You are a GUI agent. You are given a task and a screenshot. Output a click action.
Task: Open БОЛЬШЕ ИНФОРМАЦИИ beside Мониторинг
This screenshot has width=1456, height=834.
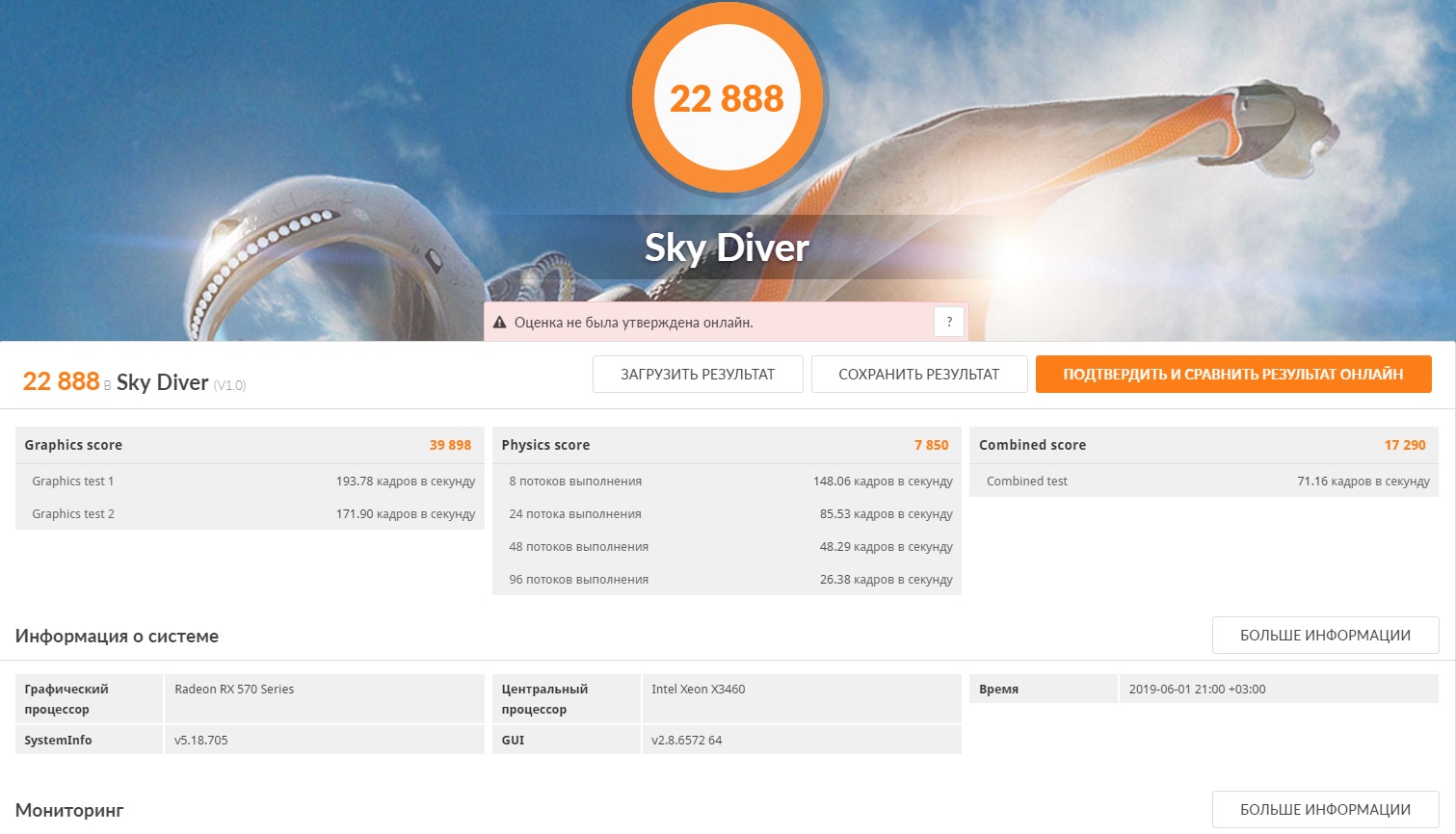1325,810
